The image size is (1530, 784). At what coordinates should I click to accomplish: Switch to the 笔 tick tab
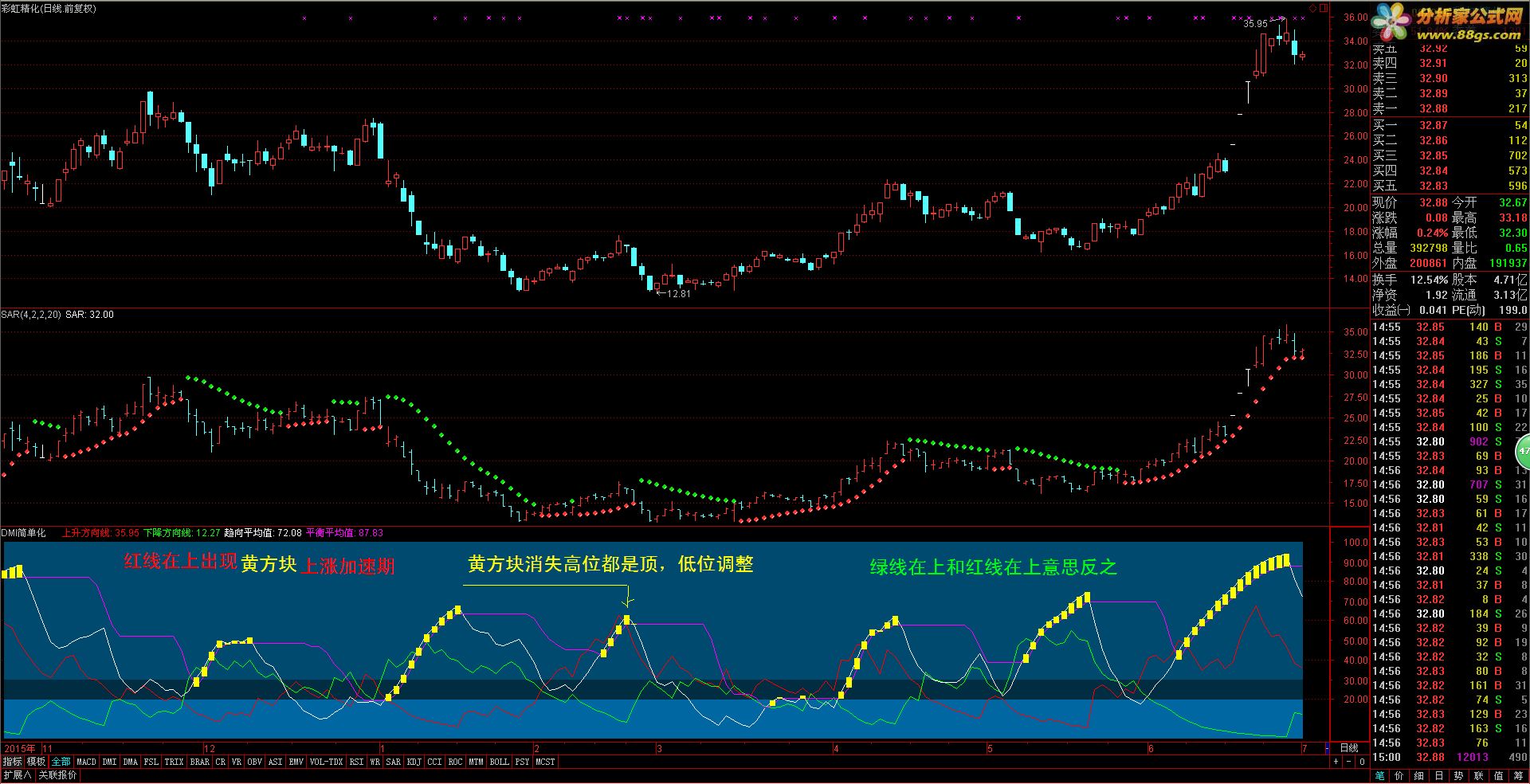(x=1380, y=775)
